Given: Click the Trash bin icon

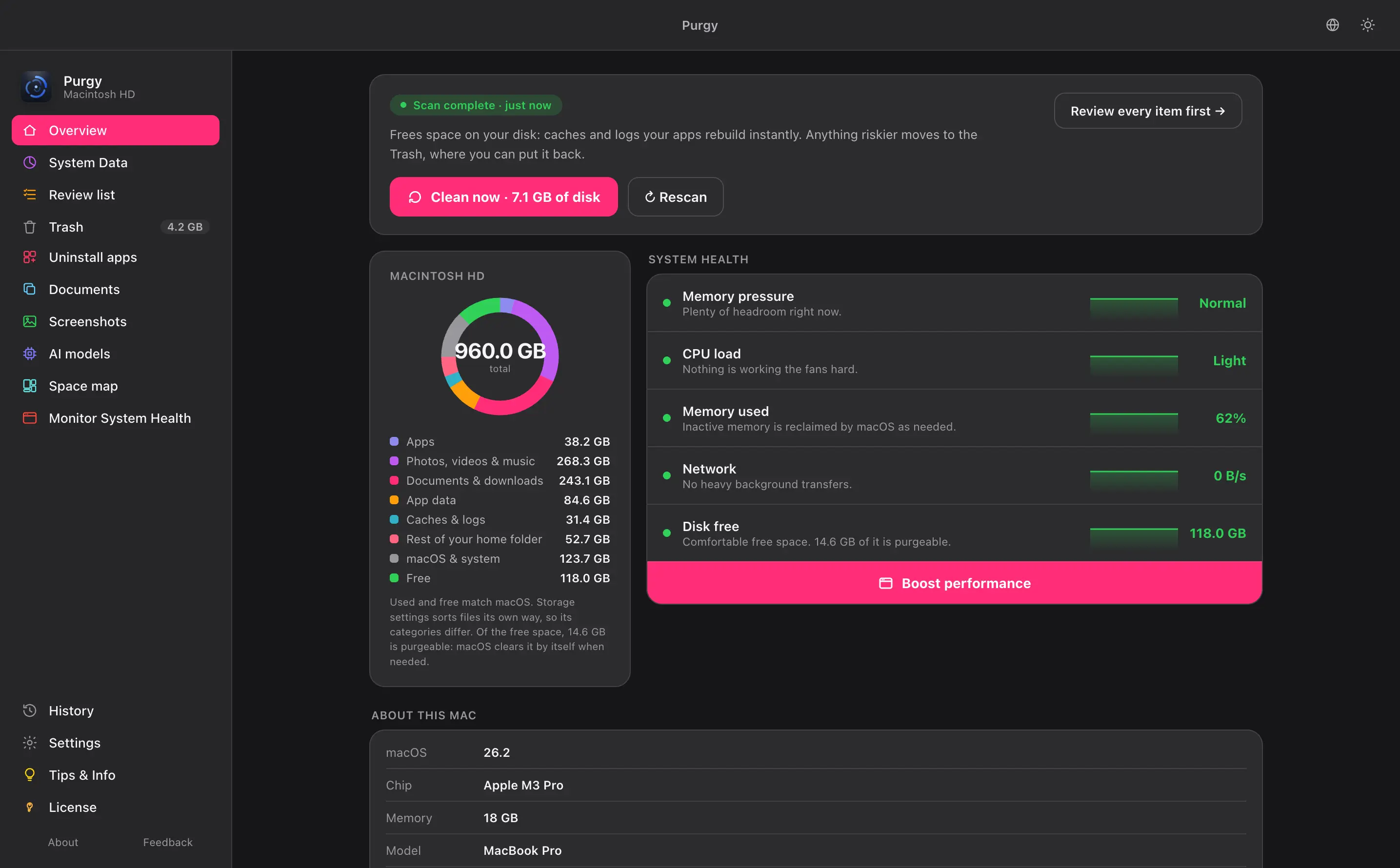Looking at the screenshot, I should pos(30,227).
